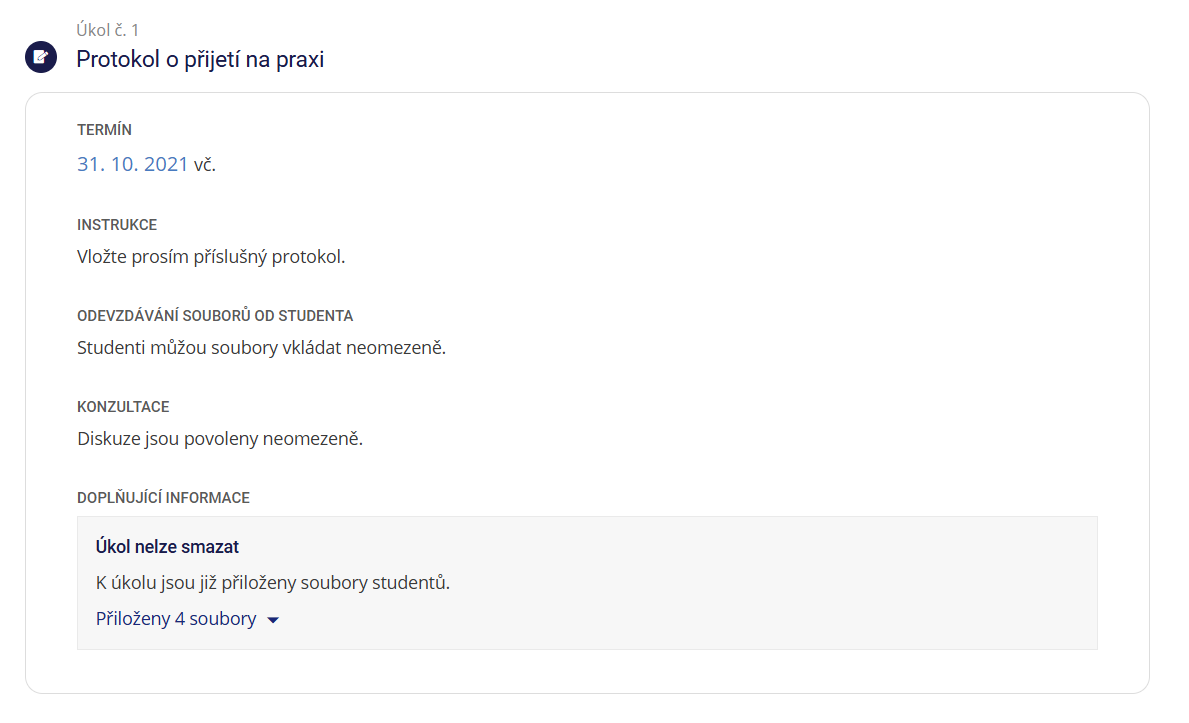
Task: Click the DOPLŇUJÍCÍ INFORMACE heading
Action: [x=163, y=497]
